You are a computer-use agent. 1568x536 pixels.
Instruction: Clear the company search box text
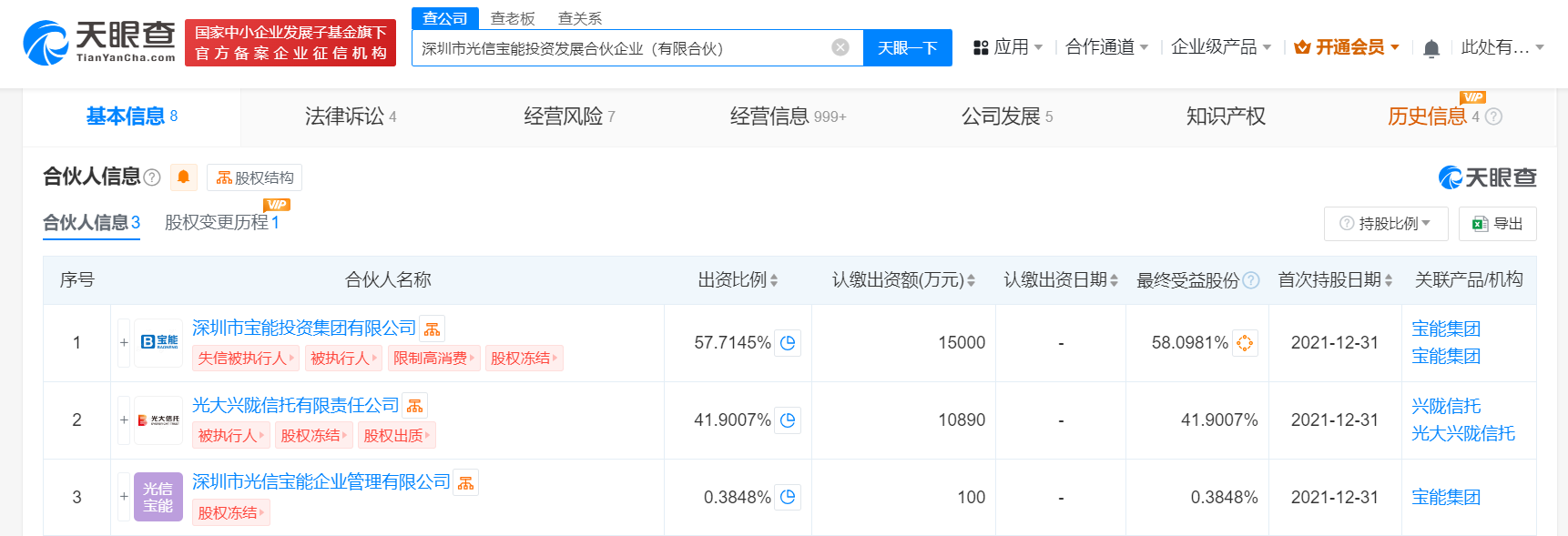click(x=840, y=47)
